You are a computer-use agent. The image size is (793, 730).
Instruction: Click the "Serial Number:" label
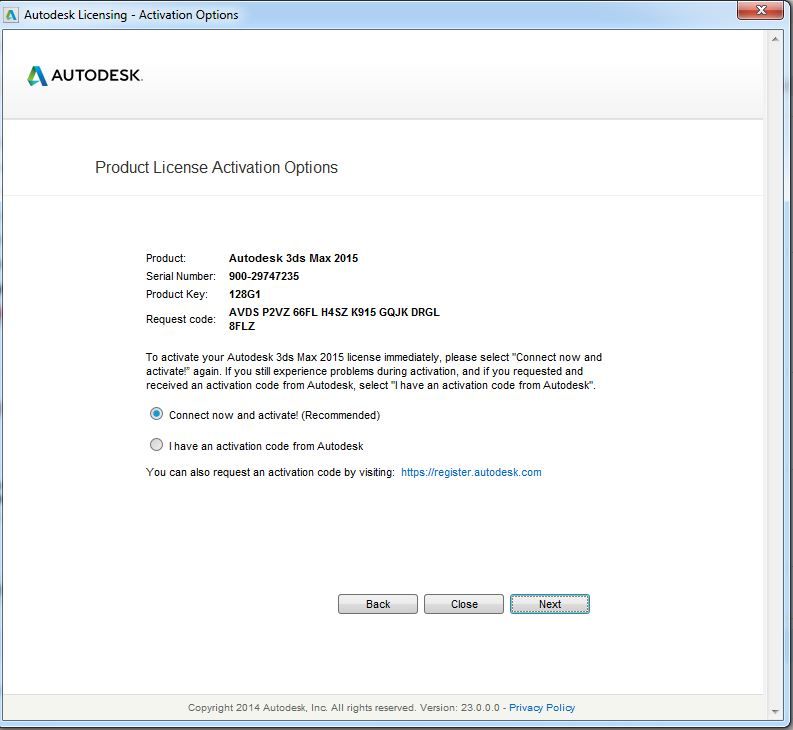181,276
